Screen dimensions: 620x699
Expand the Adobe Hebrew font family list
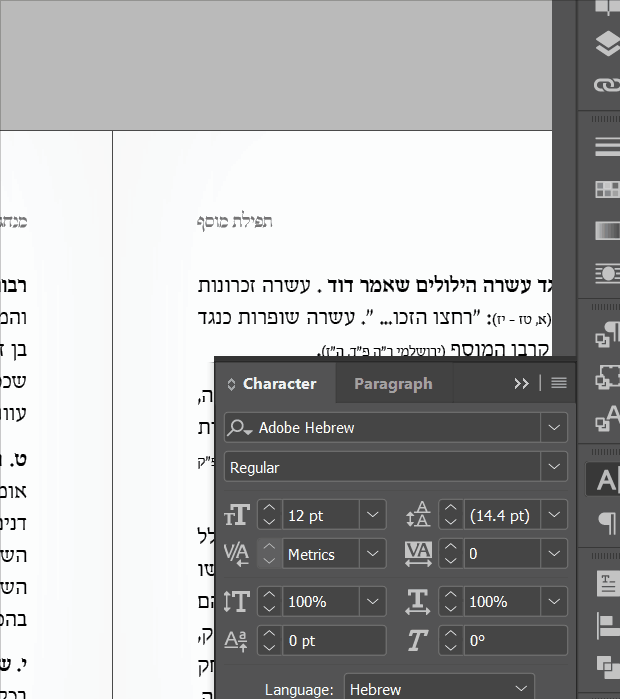554,428
